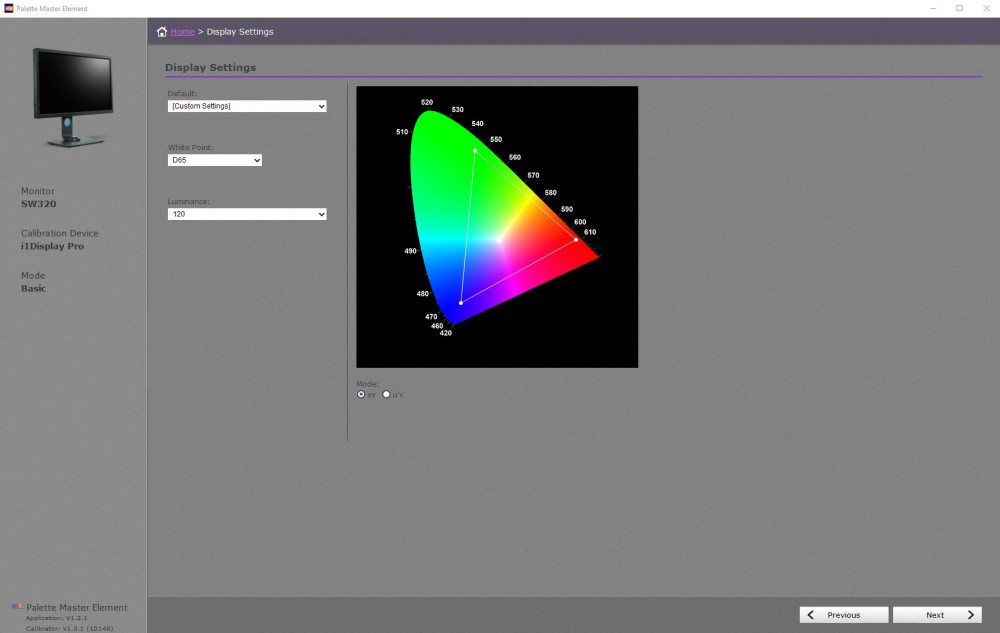Select the u'v' mode radio button
1000x633 pixels.
coord(386,395)
